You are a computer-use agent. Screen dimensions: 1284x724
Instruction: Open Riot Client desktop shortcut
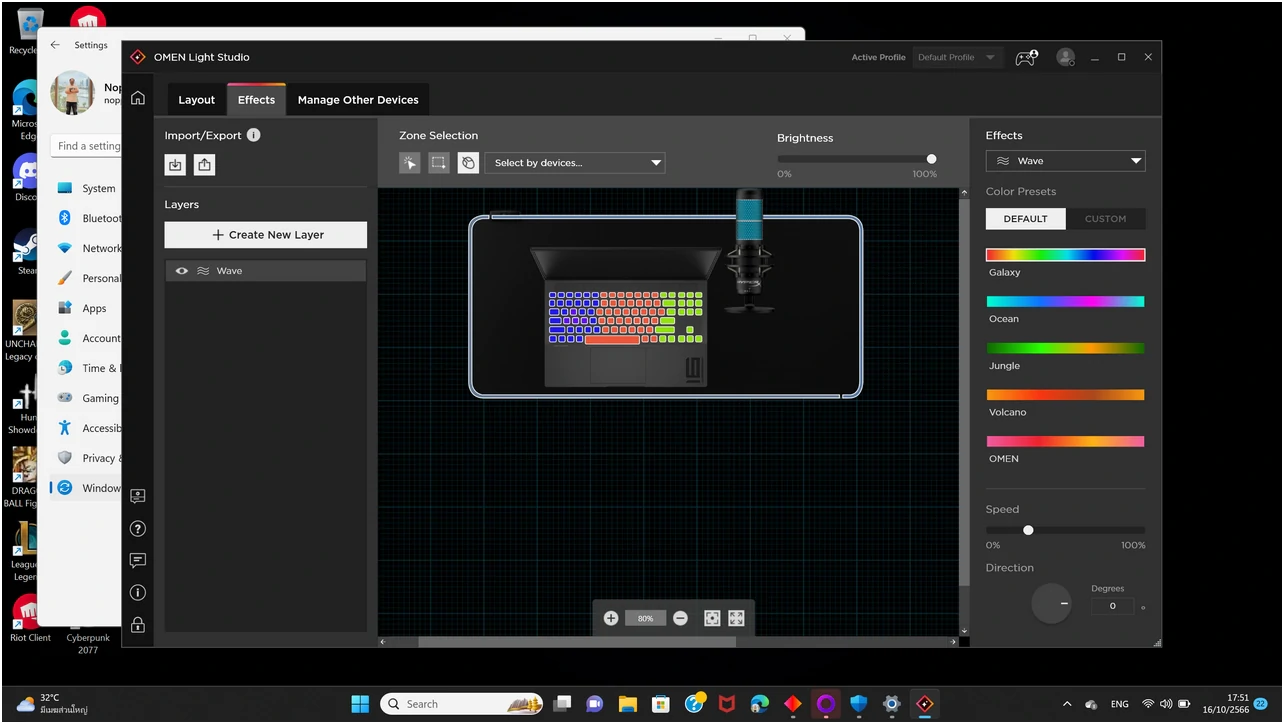[x=30, y=618]
